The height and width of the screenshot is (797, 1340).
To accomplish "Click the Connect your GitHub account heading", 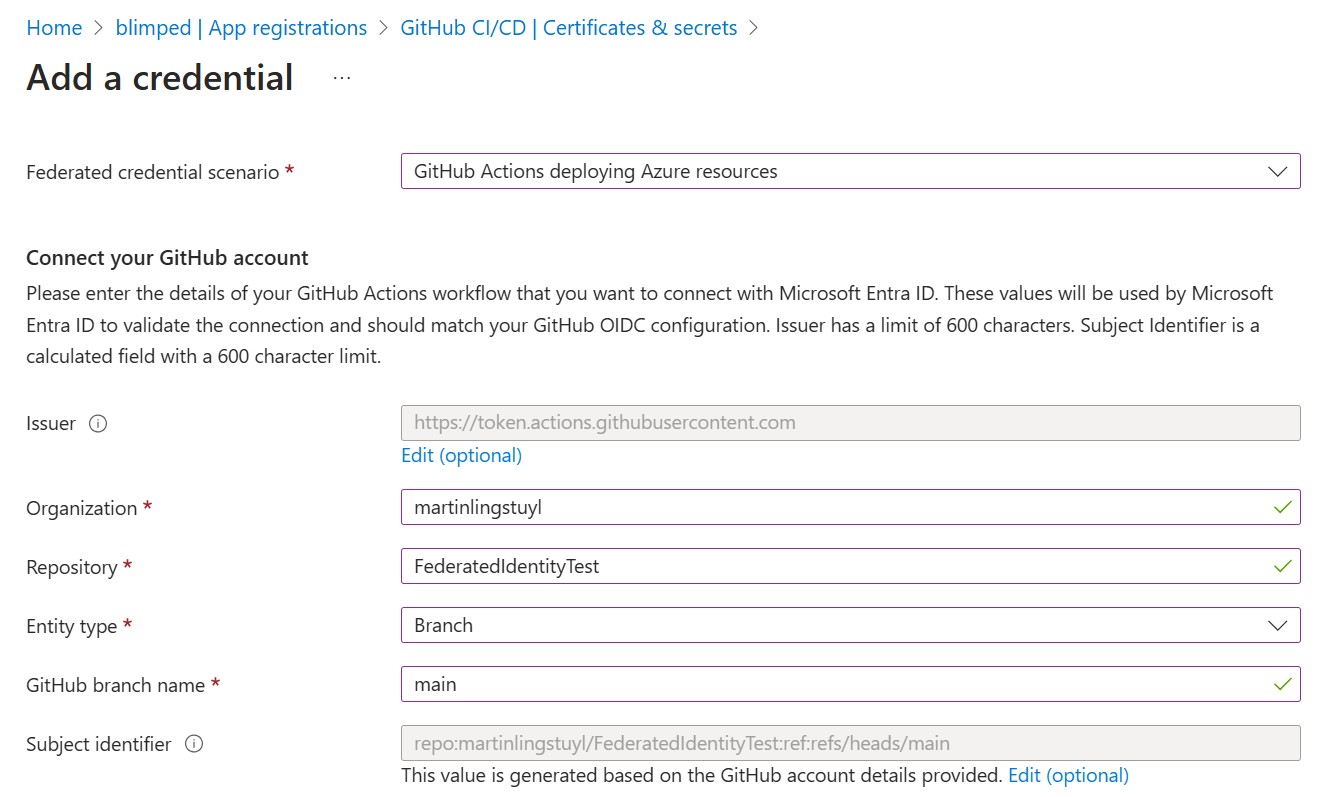I will [167, 257].
